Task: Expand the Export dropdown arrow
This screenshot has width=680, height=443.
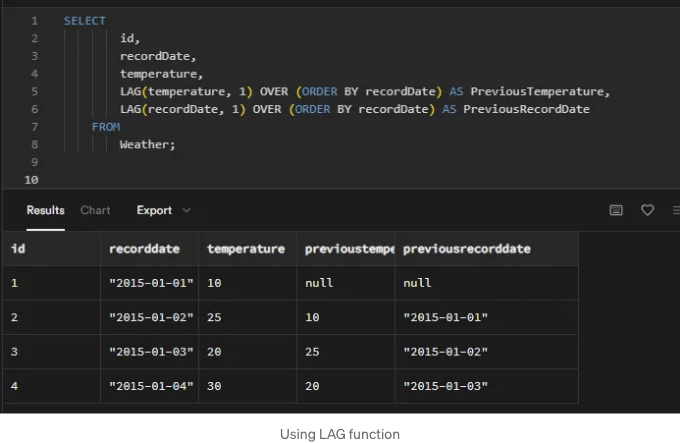Action: tap(186, 210)
